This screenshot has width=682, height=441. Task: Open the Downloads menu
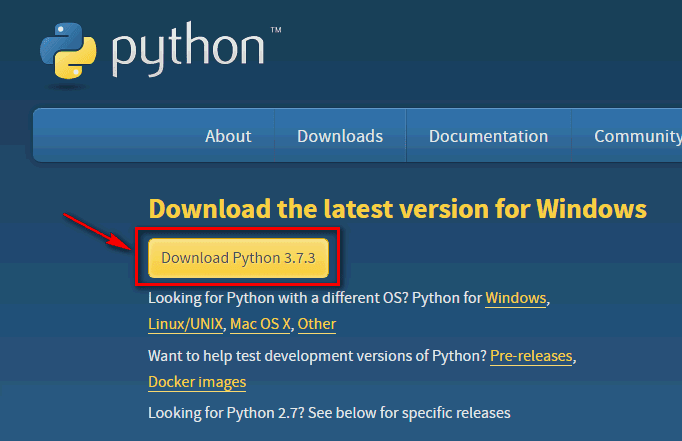(x=340, y=136)
